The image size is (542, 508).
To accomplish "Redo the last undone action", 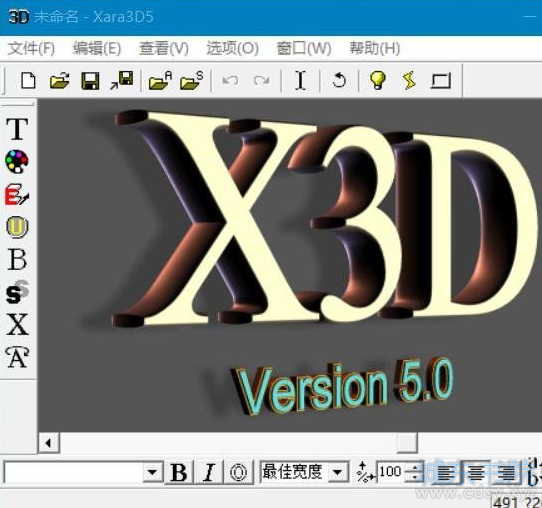I will pos(261,81).
